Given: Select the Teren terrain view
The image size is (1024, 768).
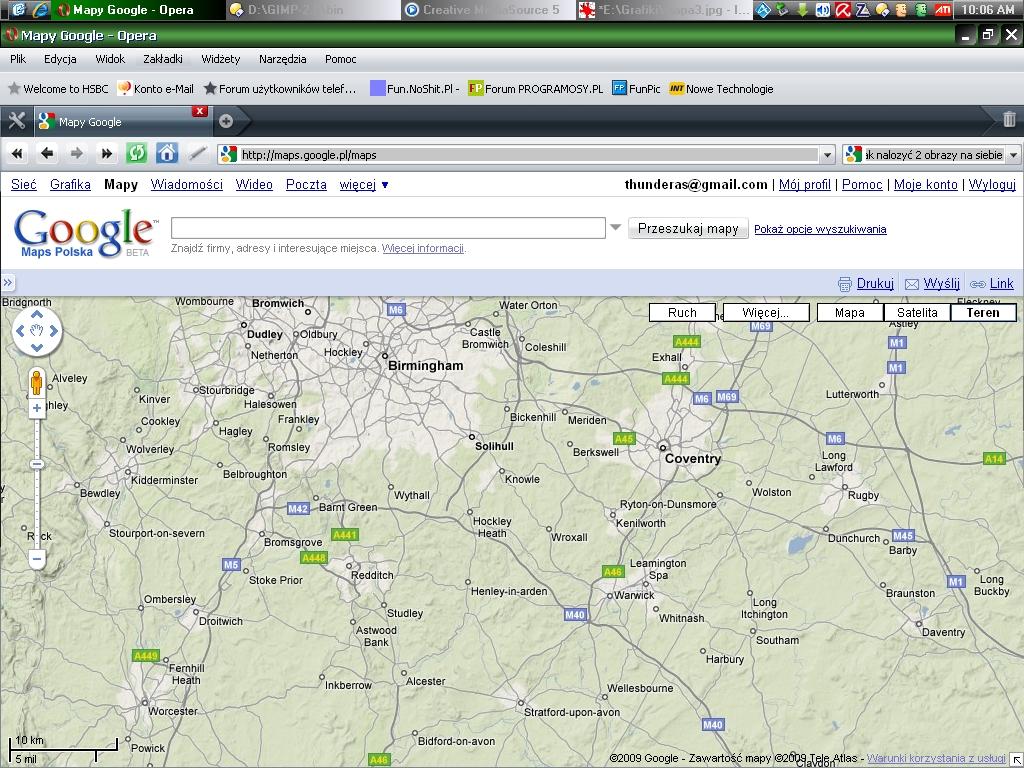Looking at the screenshot, I should [983, 312].
